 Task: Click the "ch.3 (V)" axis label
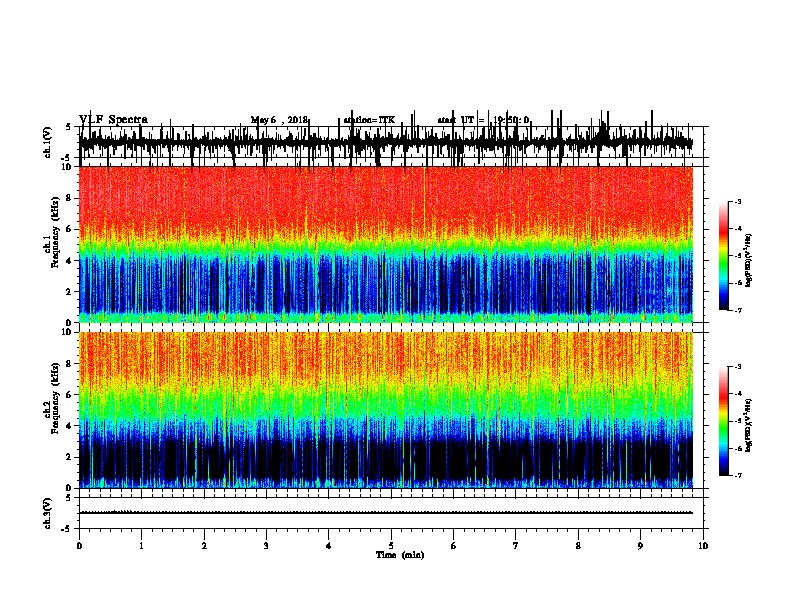[48, 513]
